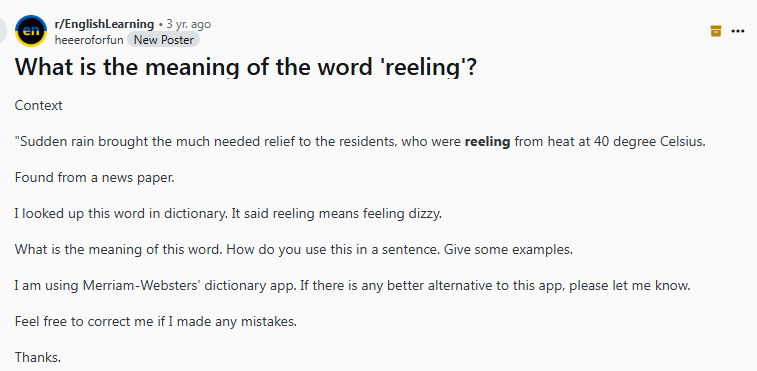Click the quoted 'Sudden rain brought' sentence
The image size is (757, 371).
tap(360, 142)
